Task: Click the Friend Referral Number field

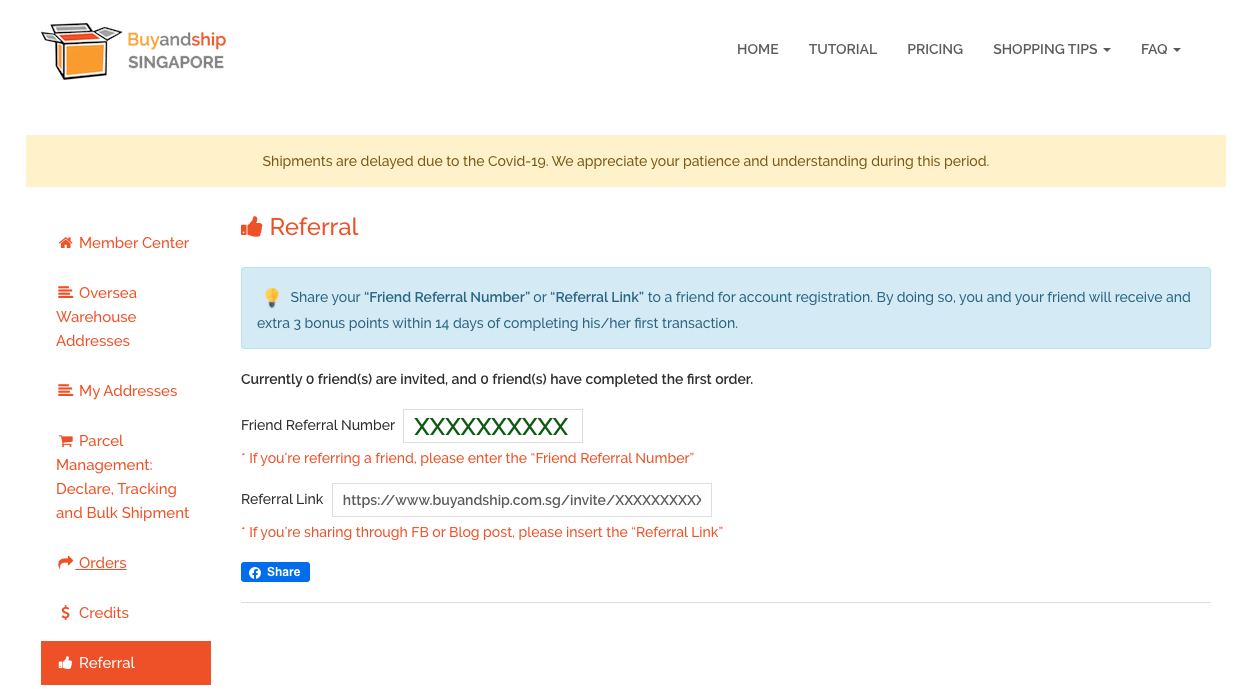Action: tap(493, 426)
